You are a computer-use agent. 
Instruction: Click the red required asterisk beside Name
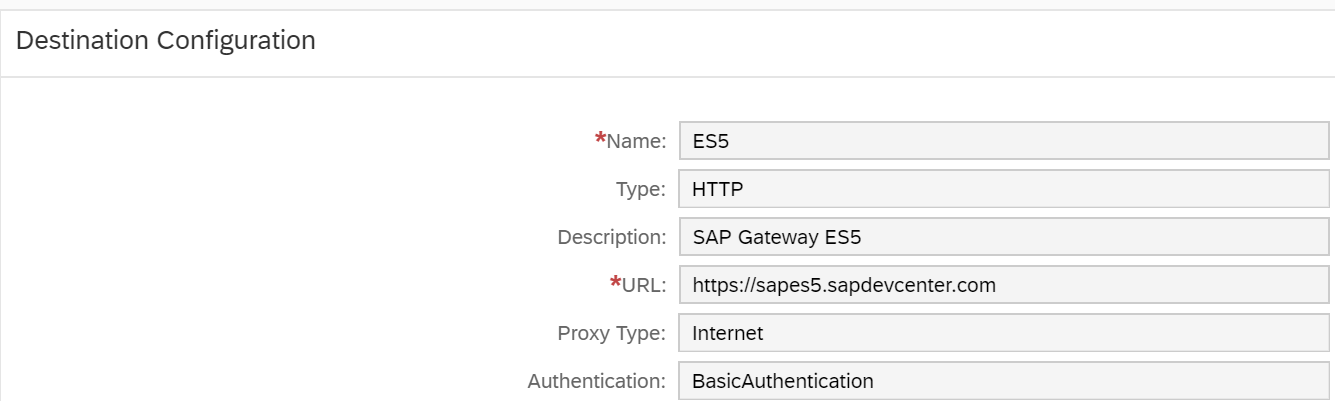coord(600,139)
